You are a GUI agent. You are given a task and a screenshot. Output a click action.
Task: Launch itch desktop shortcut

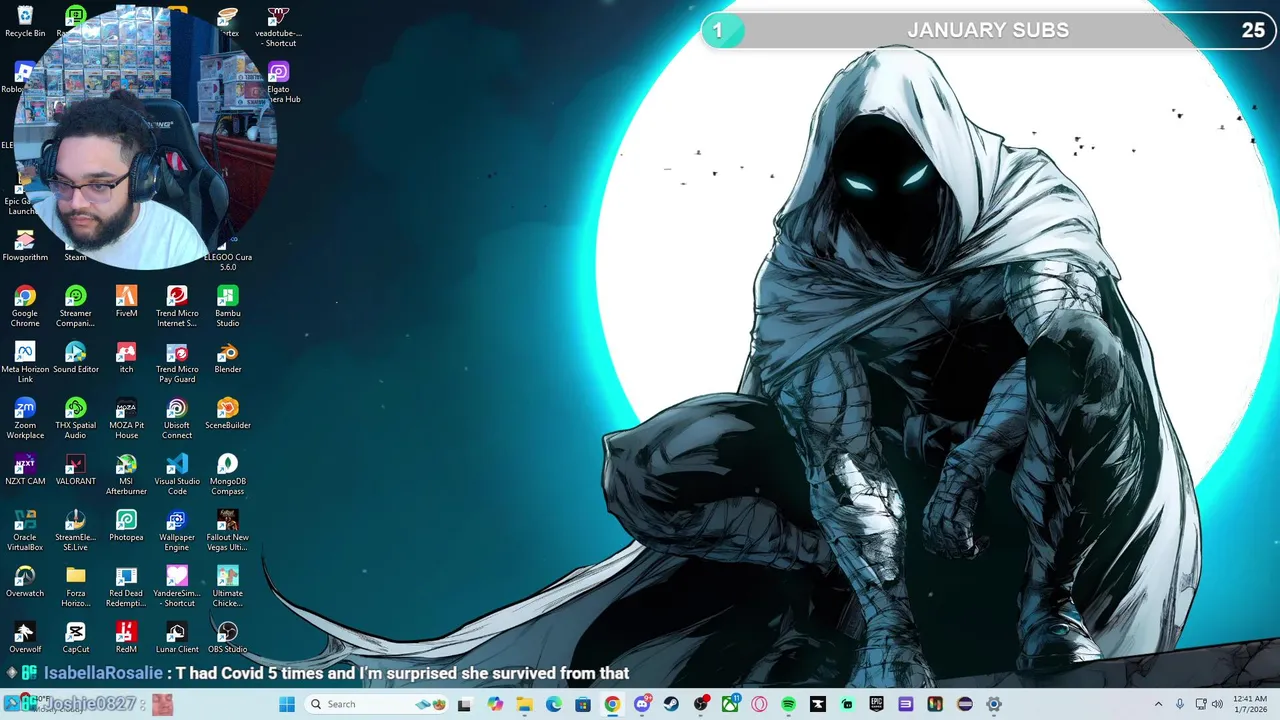pyautogui.click(x=126, y=357)
